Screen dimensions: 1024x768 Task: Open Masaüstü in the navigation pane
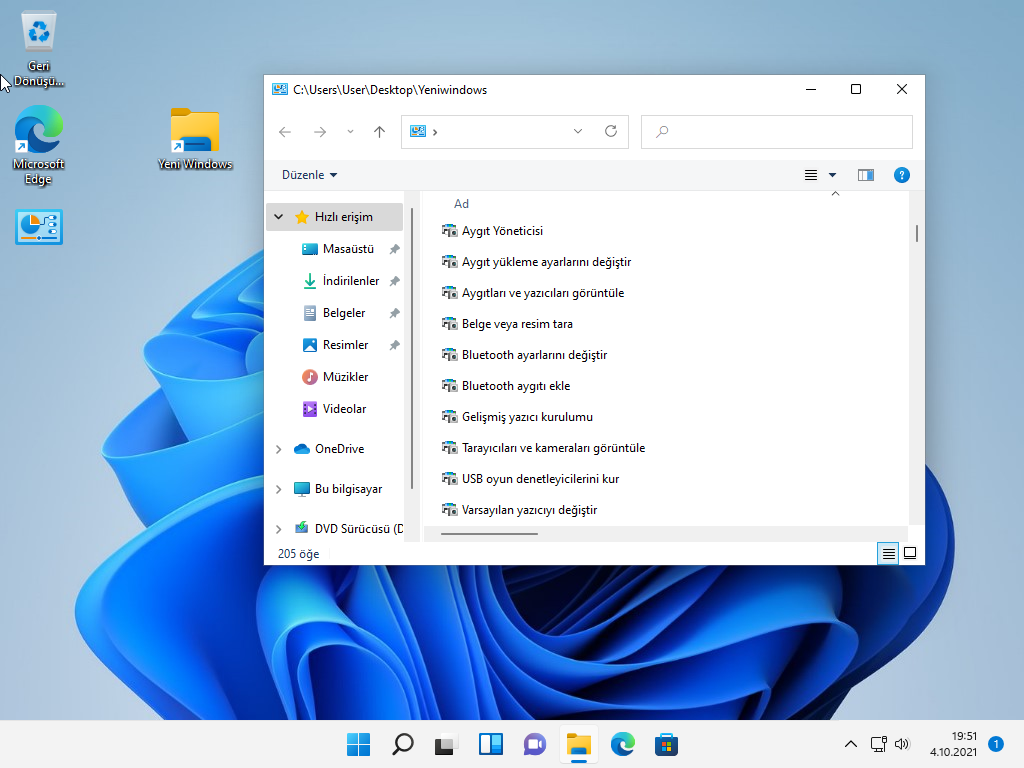click(348, 249)
